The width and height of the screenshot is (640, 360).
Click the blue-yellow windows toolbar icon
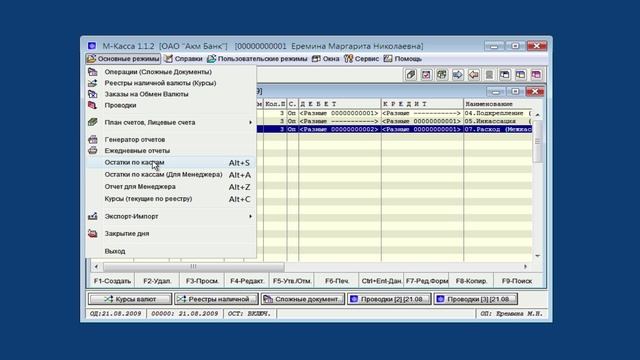(520, 75)
